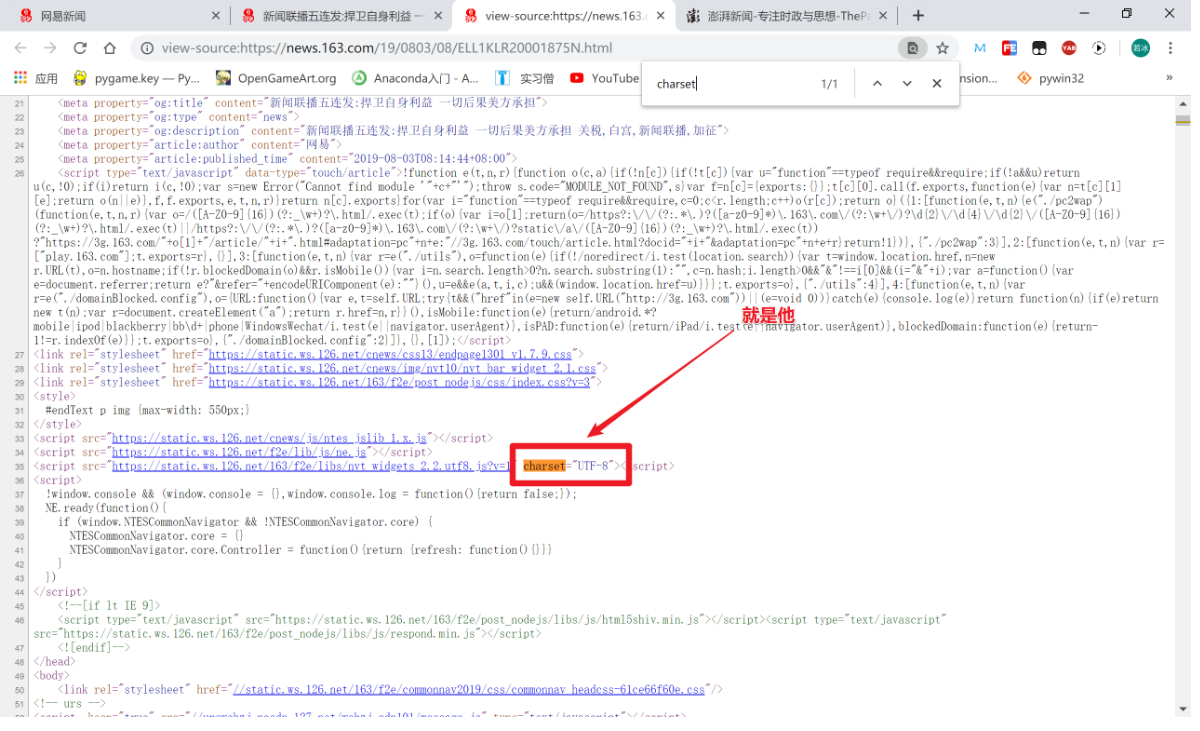Open the 应用 apps shortcut
Viewport: 1200px width, 731px height.
pyautogui.click(x=35, y=78)
